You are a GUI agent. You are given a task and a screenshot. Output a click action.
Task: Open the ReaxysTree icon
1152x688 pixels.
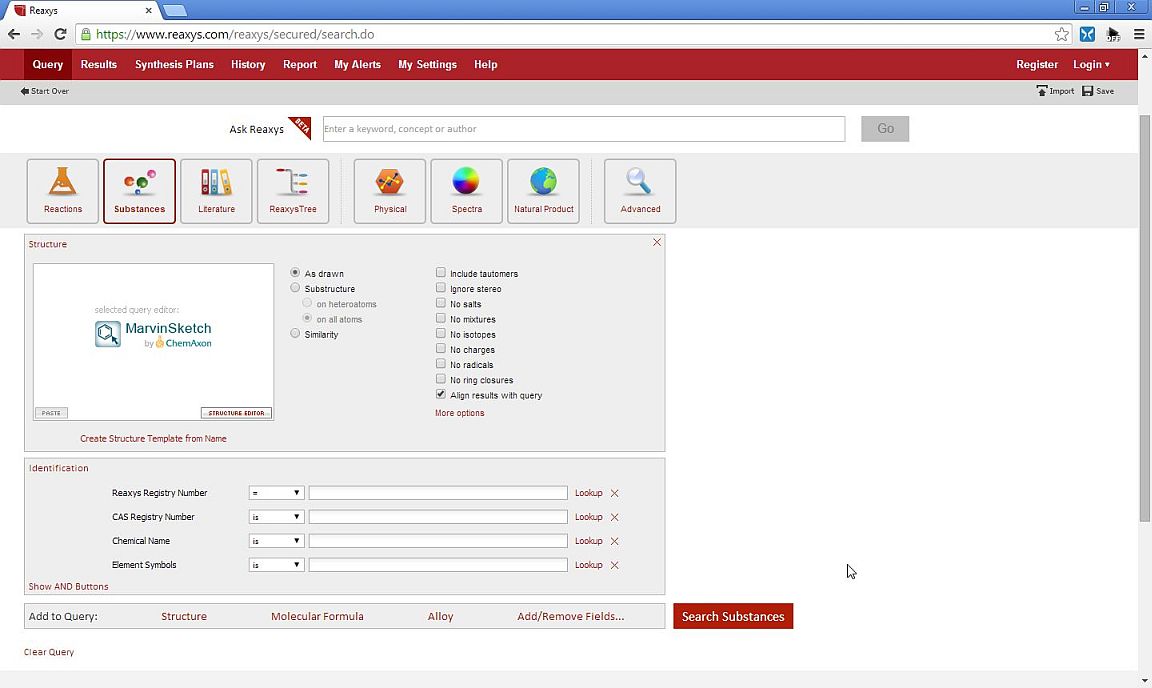[293, 191]
